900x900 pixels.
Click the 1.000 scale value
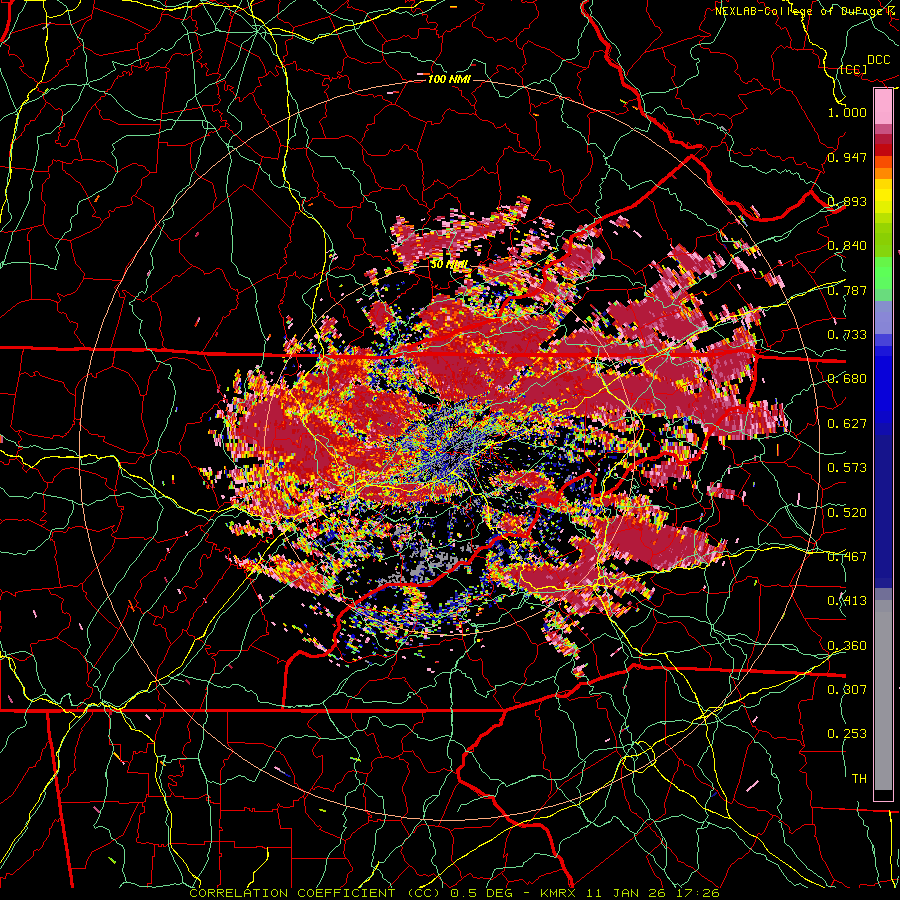(847, 112)
